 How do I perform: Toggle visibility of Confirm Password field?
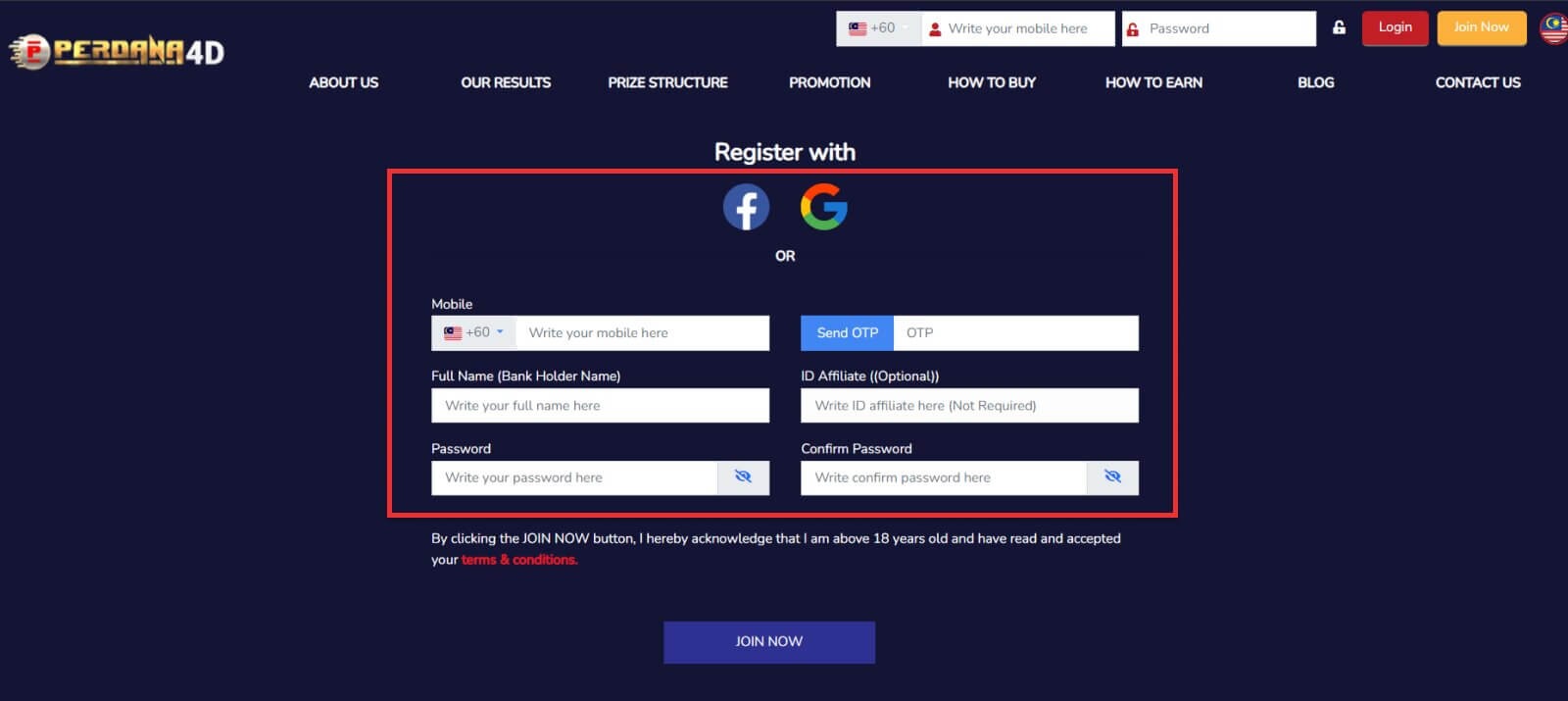click(x=1112, y=477)
